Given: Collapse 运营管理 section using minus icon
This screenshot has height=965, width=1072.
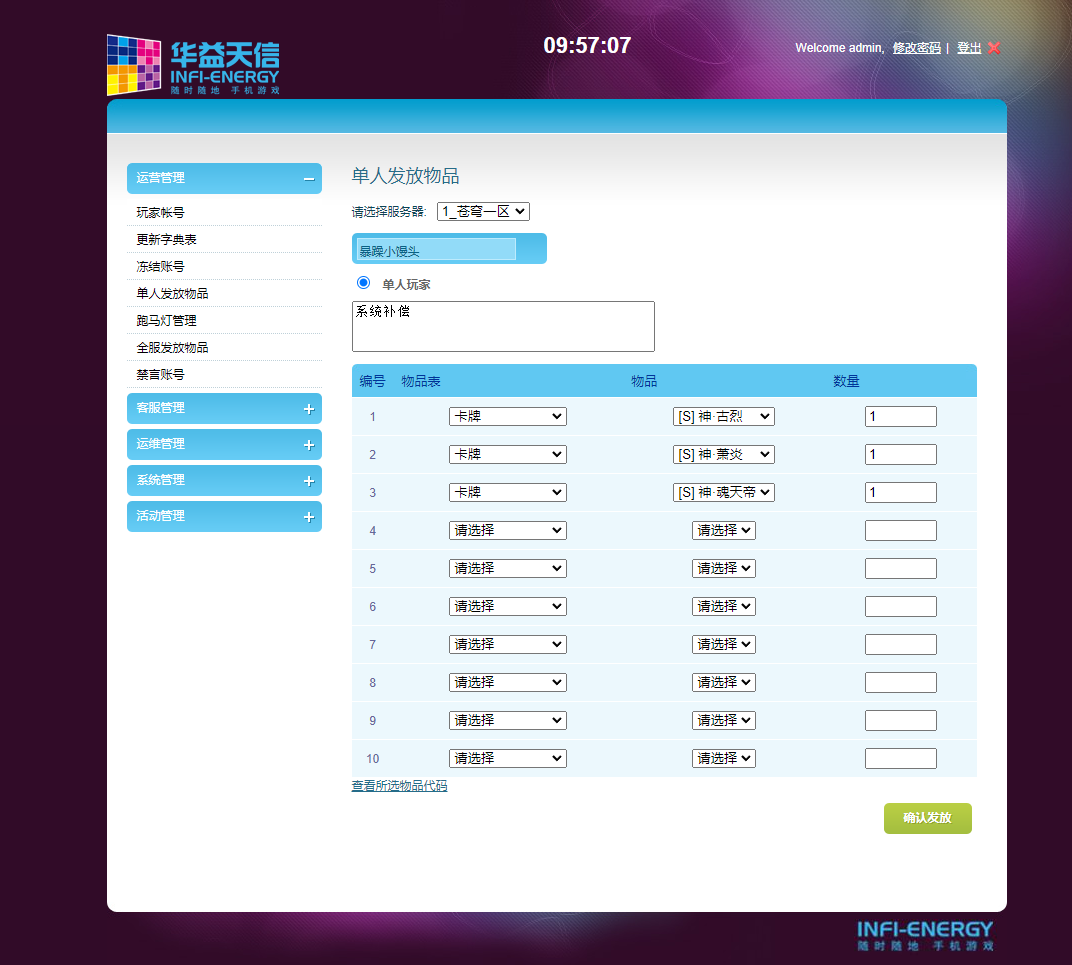Looking at the screenshot, I should [x=309, y=179].
